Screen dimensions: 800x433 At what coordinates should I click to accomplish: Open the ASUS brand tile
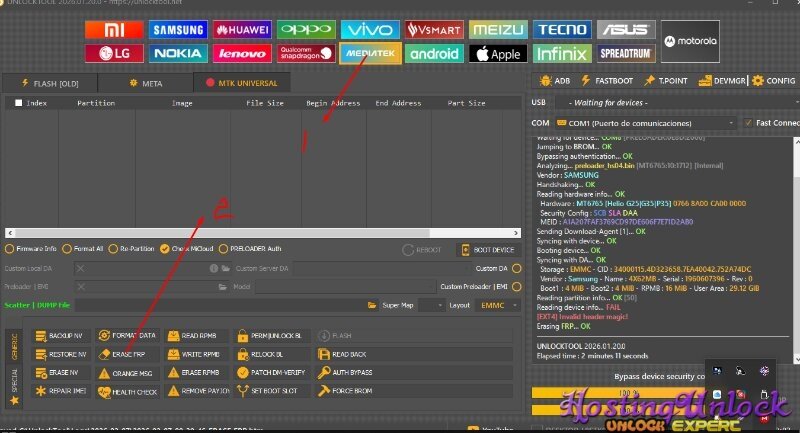point(626,30)
